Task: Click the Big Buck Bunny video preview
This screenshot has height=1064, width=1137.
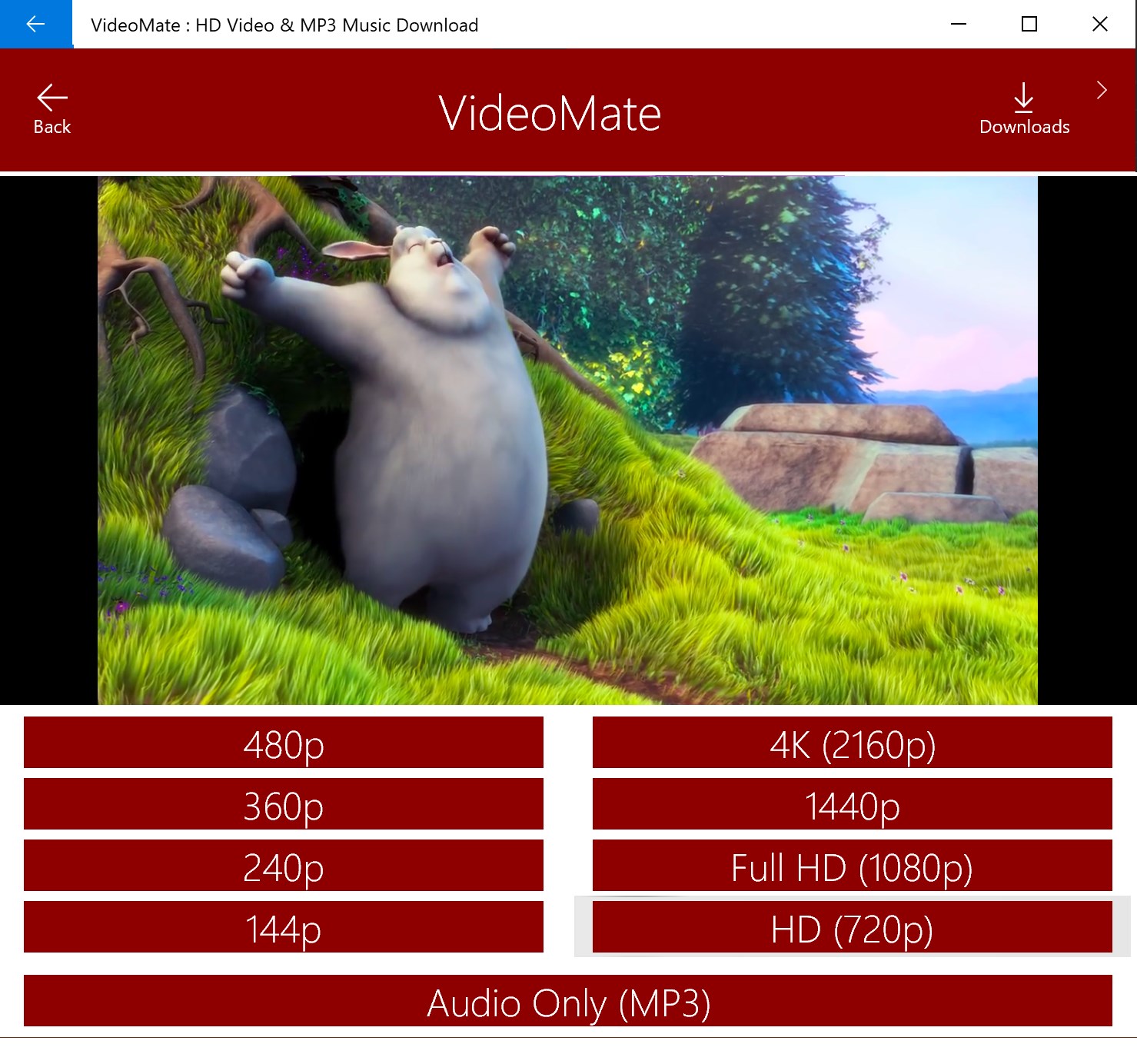Action: coord(567,441)
